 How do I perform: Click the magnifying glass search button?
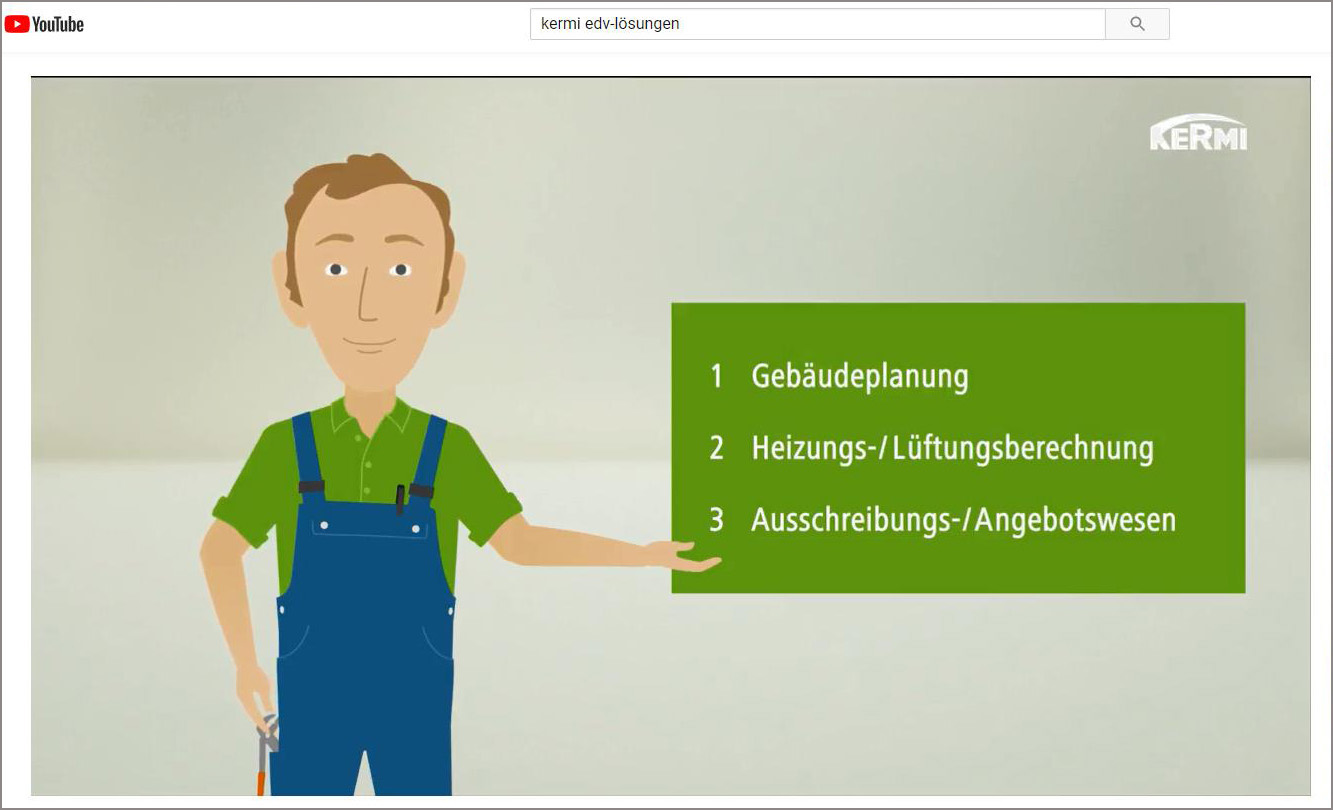(x=1137, y=24)
